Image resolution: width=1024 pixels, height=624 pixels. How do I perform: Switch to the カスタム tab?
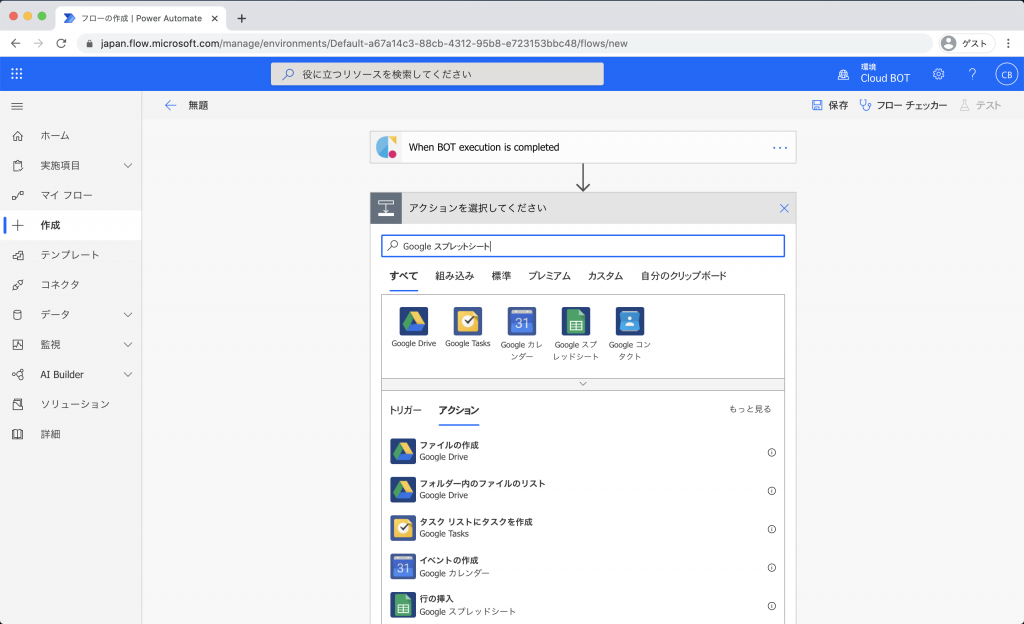pyautogui.click(x=605, y=276)
